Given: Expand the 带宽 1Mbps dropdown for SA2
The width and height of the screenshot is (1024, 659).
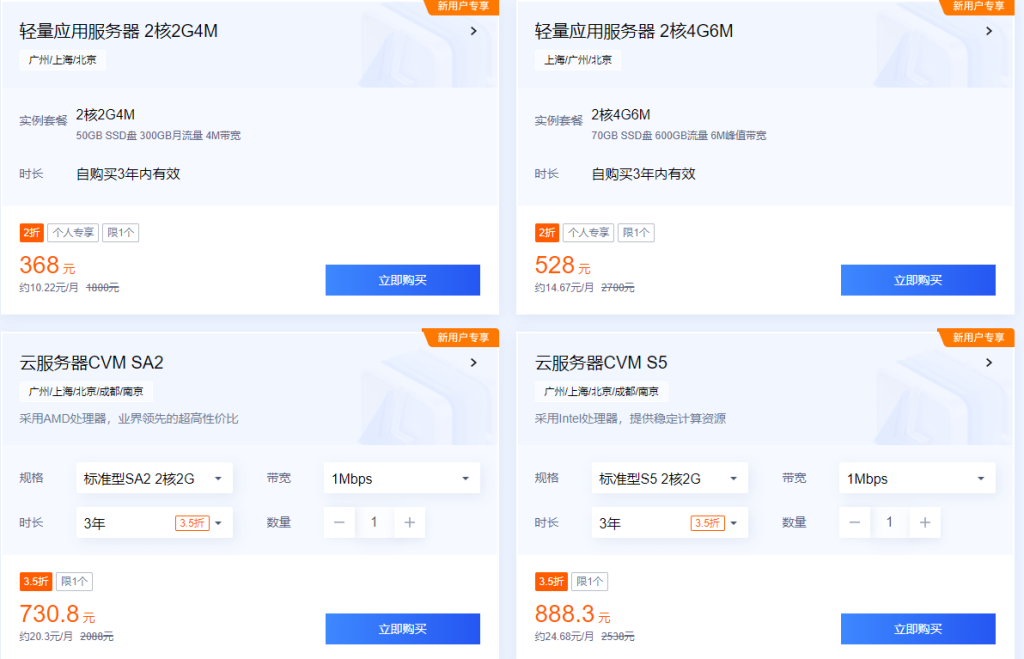Looking at the screenshot, I should 401,479.
